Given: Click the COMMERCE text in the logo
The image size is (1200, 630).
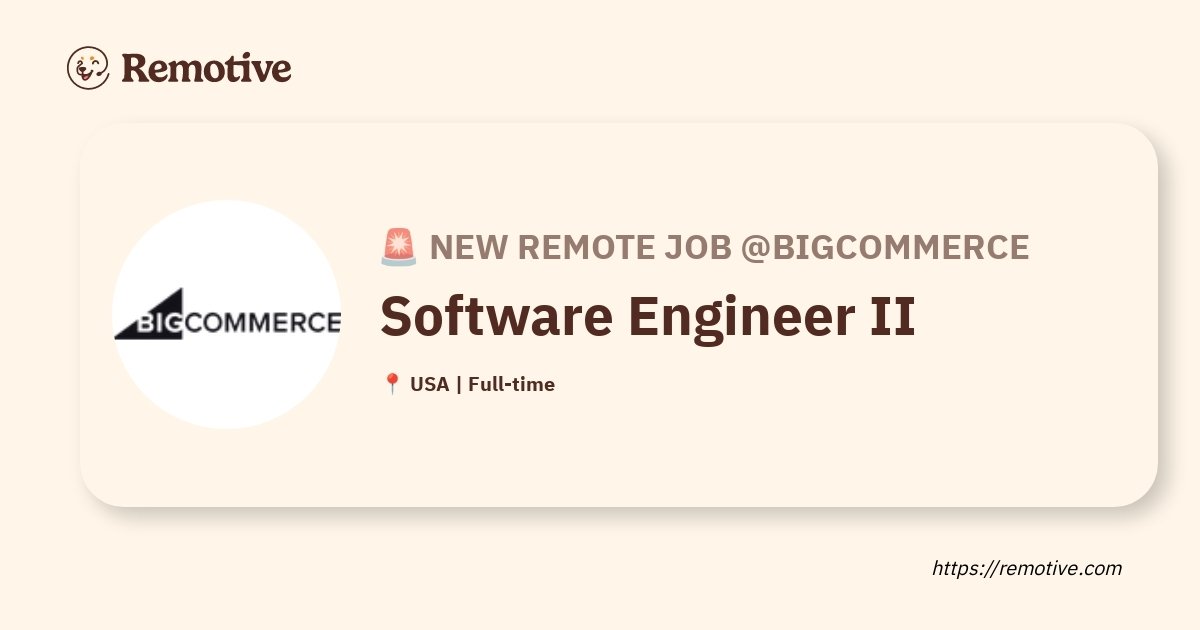Looking at the screenshot, I should (264, 322).
